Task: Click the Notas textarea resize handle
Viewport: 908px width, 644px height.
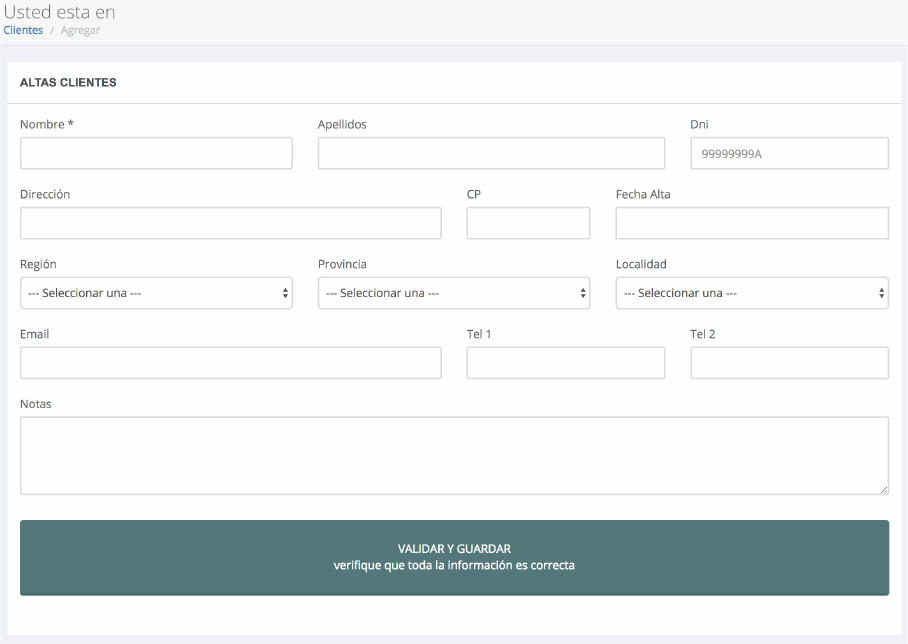Action: (x=883, y=489)
